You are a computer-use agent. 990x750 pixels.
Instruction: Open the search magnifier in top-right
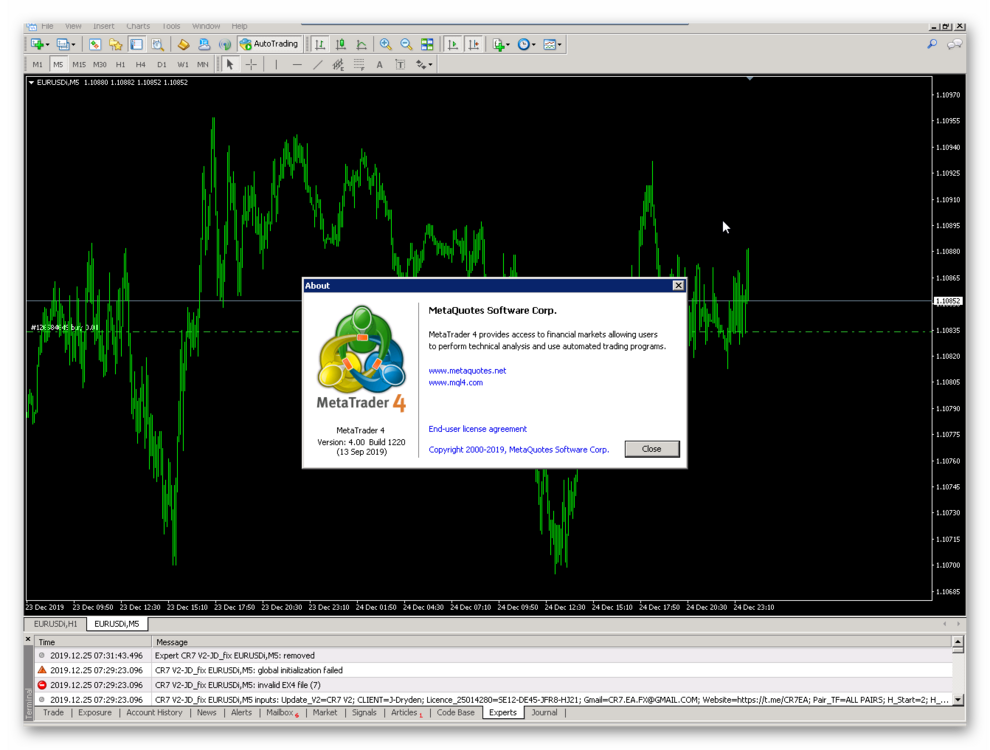click(932, 44)
